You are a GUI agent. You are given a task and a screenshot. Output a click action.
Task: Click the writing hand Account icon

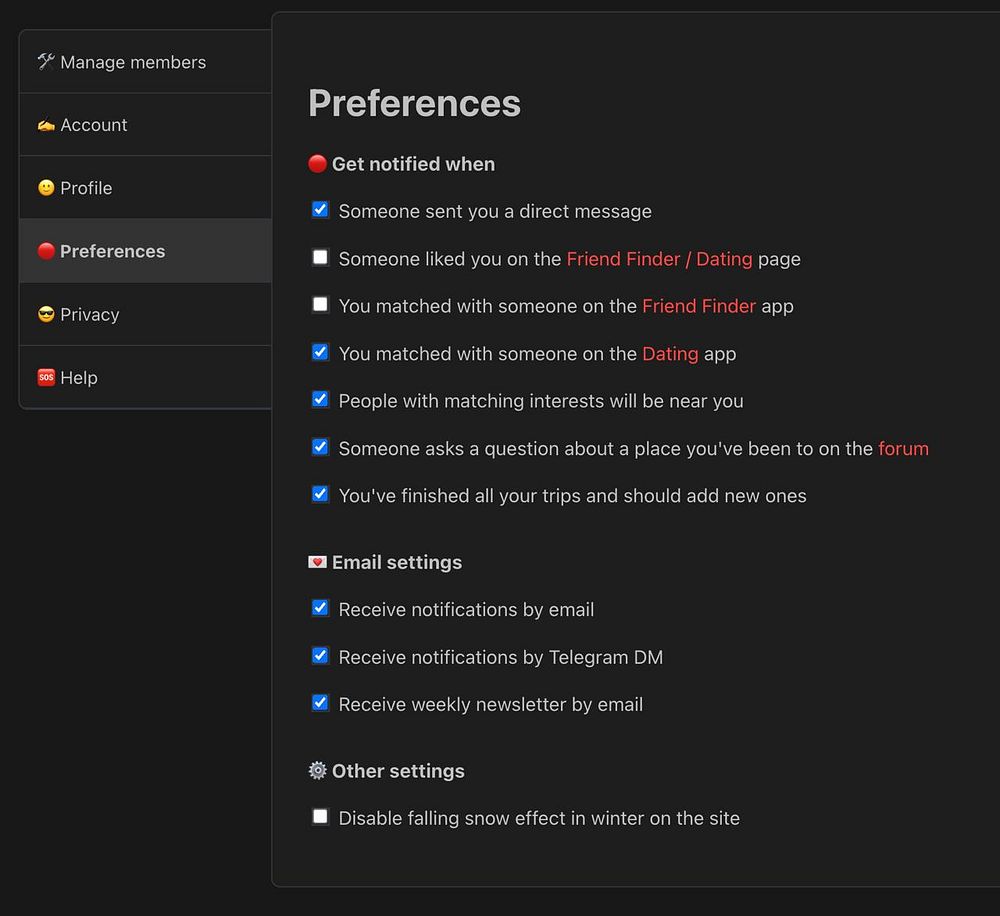pos(46,125)
